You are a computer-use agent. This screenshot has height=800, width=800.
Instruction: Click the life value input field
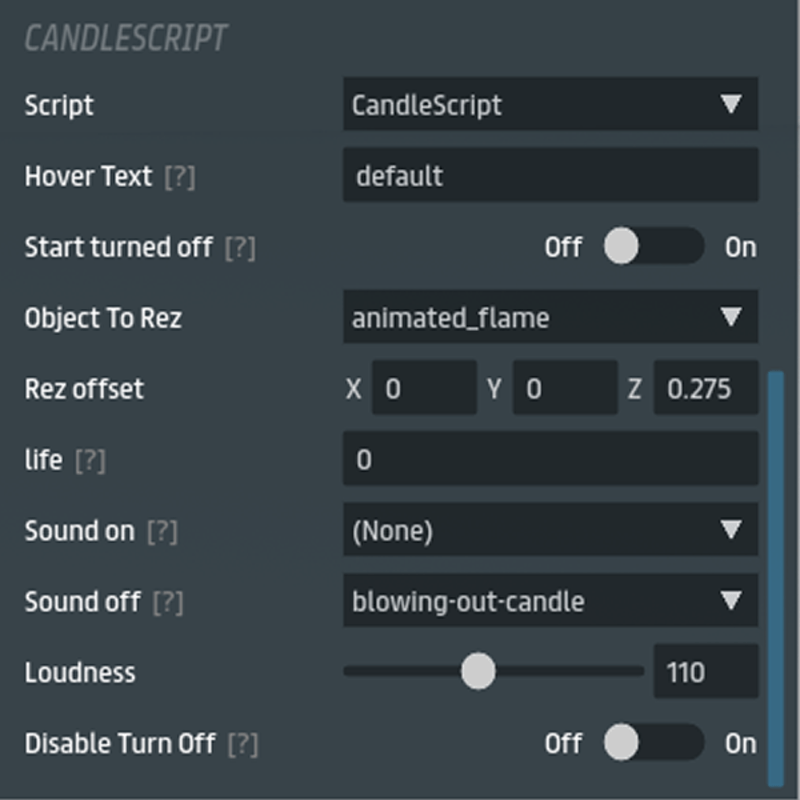550,460
